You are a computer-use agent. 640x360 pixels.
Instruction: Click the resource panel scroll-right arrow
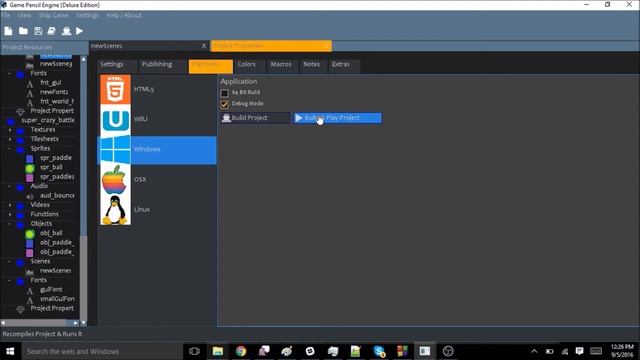coord(76,323)
